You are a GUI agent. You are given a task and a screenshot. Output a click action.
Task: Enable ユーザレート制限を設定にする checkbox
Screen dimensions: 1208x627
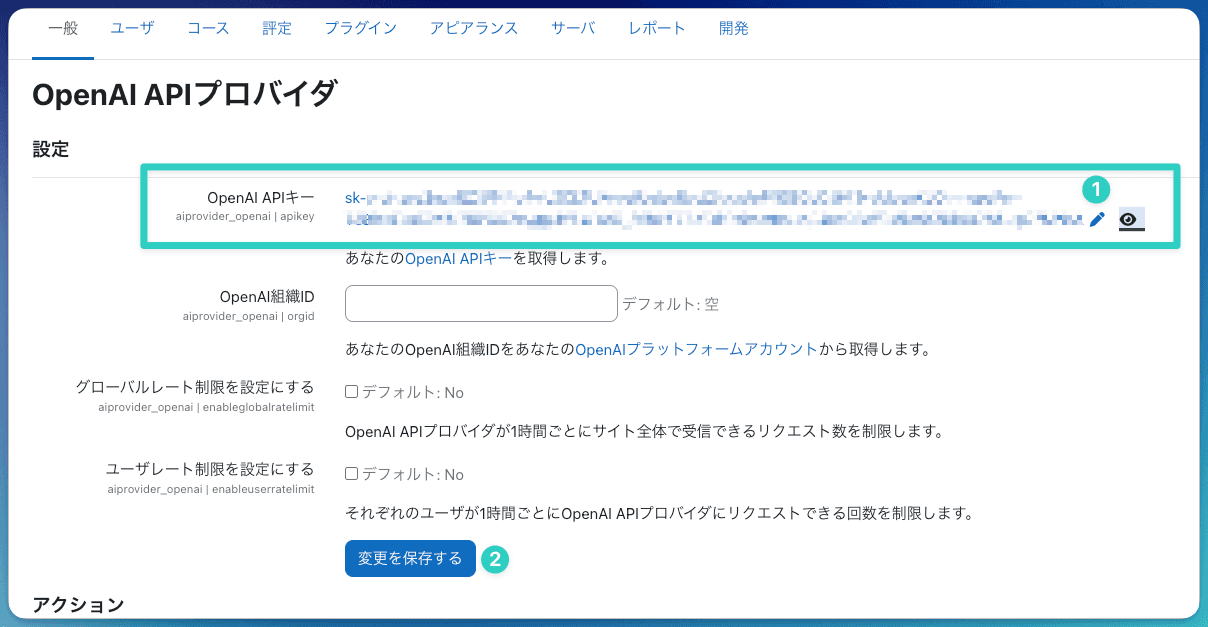pos(351,474)
